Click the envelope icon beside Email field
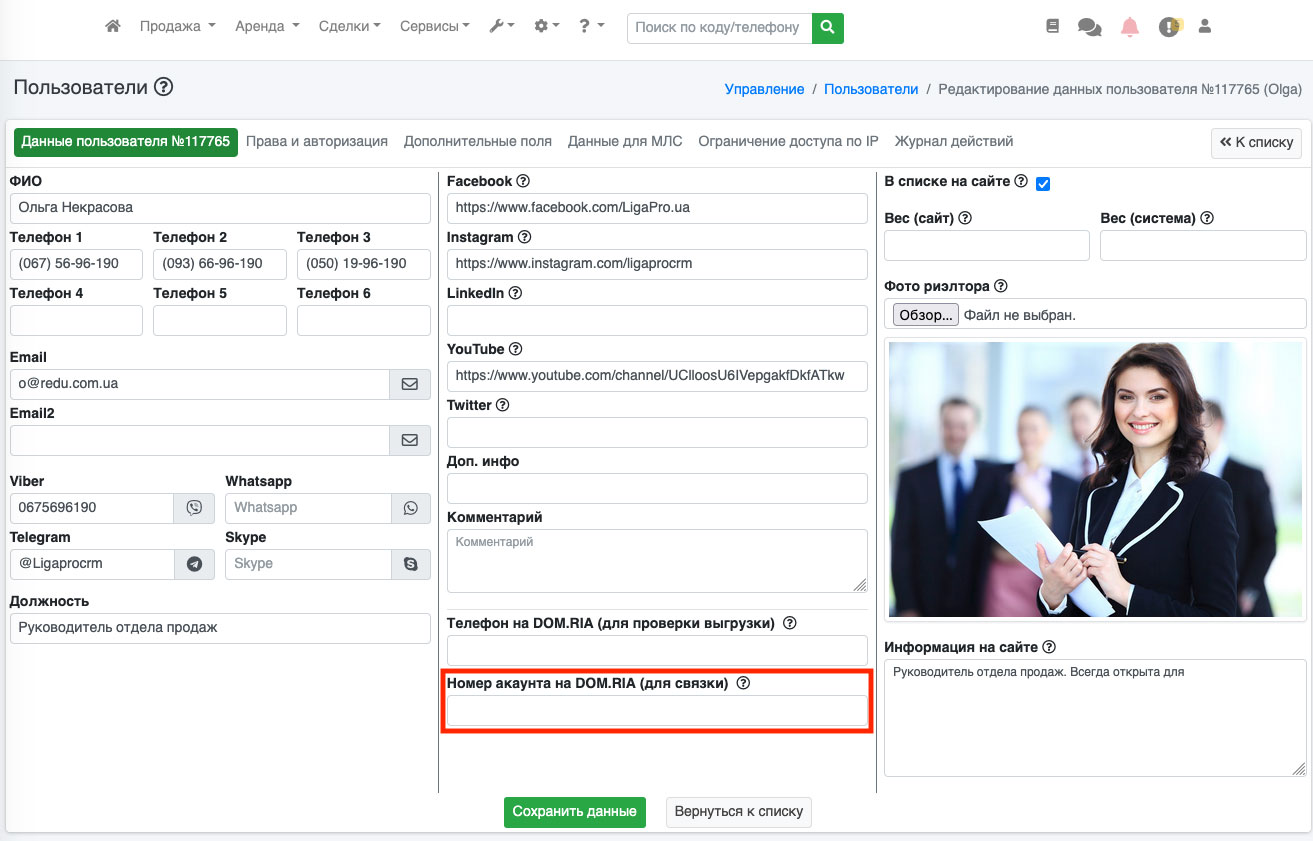This screenshot has height=841, width=1313. point(410,383)
